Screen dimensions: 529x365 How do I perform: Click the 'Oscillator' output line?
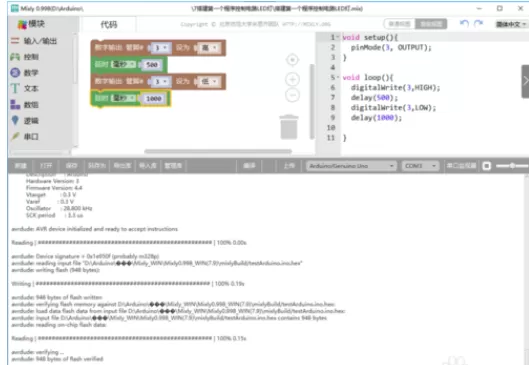59,208
